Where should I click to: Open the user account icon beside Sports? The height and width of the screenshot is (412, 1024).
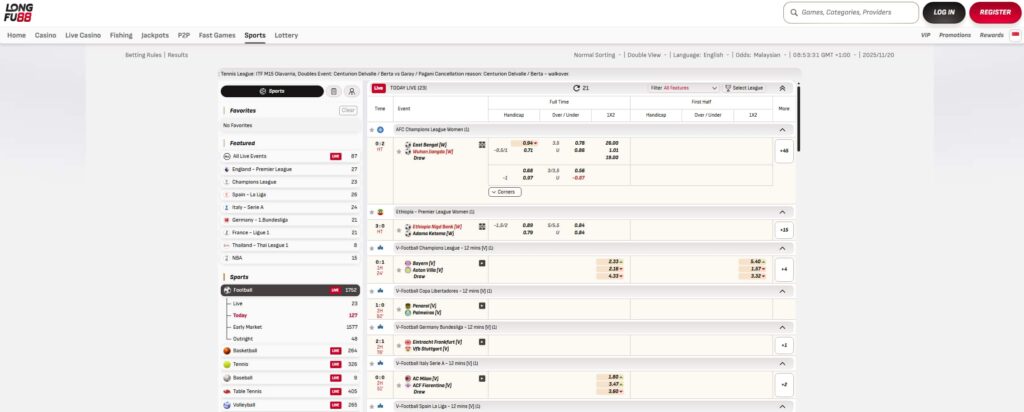click(x=352, y=91)
